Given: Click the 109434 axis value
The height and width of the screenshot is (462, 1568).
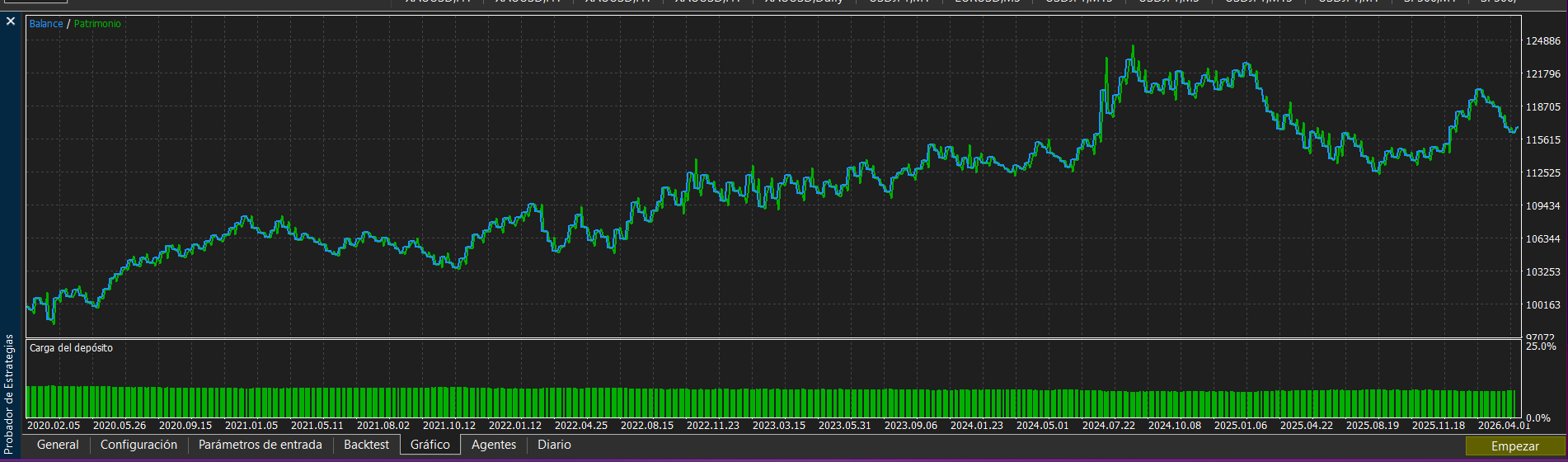Looking at the screenshot, I should pyautogui.click(x=1542, y=205).
